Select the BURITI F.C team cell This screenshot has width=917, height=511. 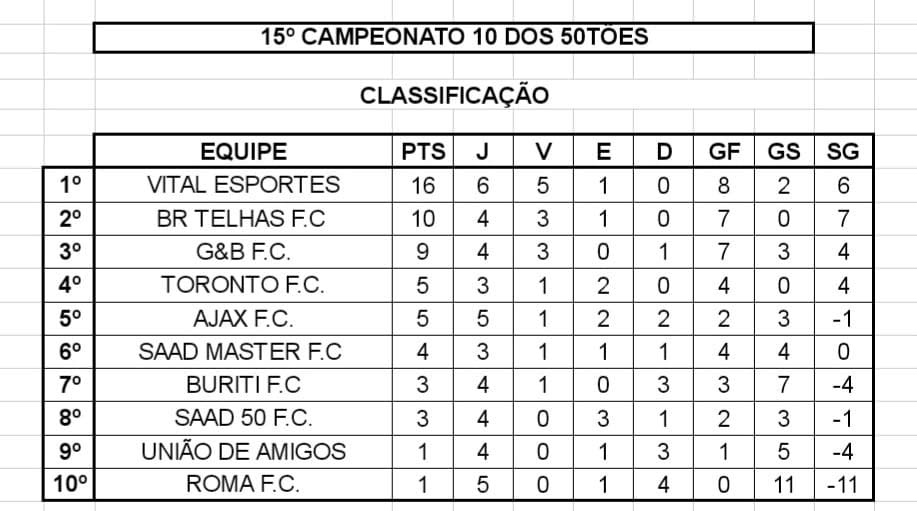click(x=243, y=385)
